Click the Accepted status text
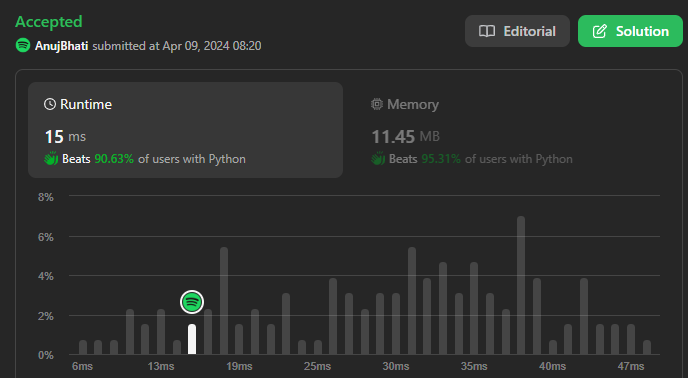 coord(49,22)
